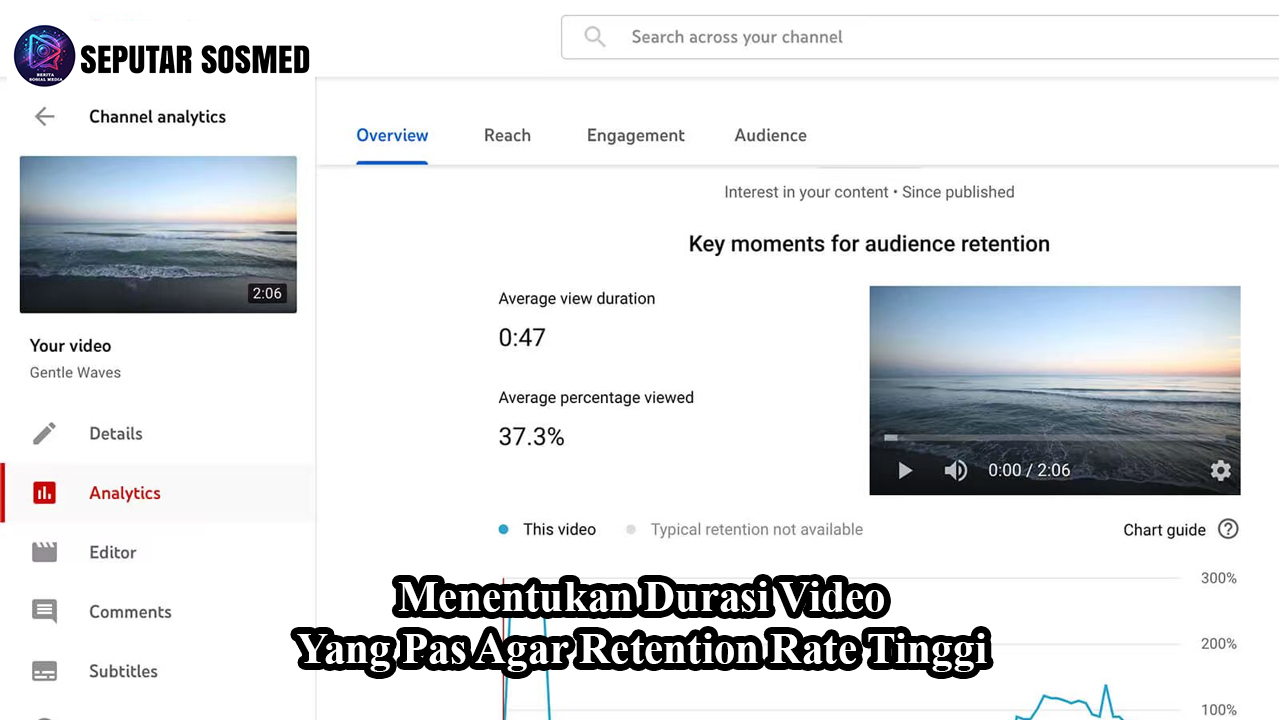The image size is (1280, 720).
Task: Open the Subtitles section icon
Action: point(44,671)
